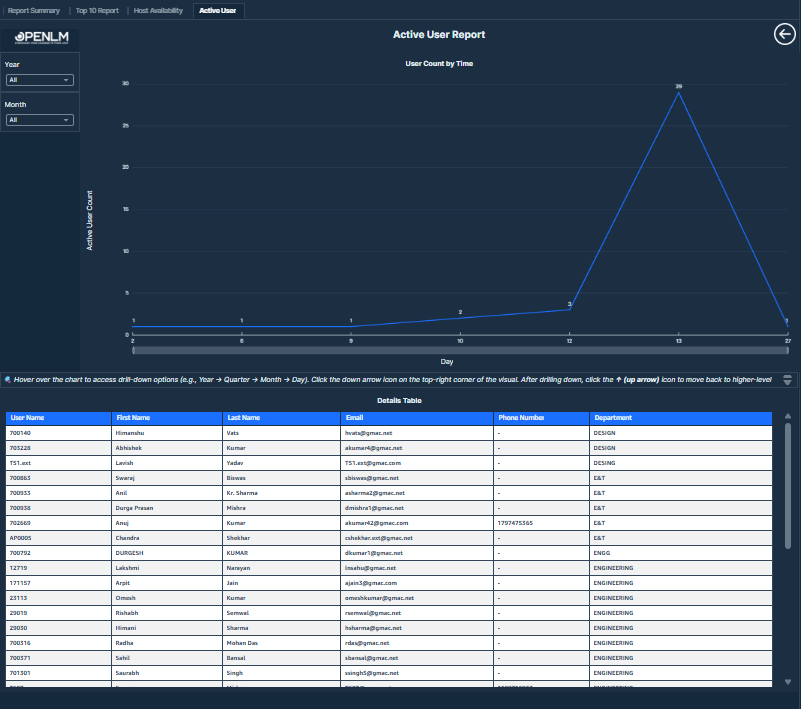Click the Email column header

(x=355, y=418)
